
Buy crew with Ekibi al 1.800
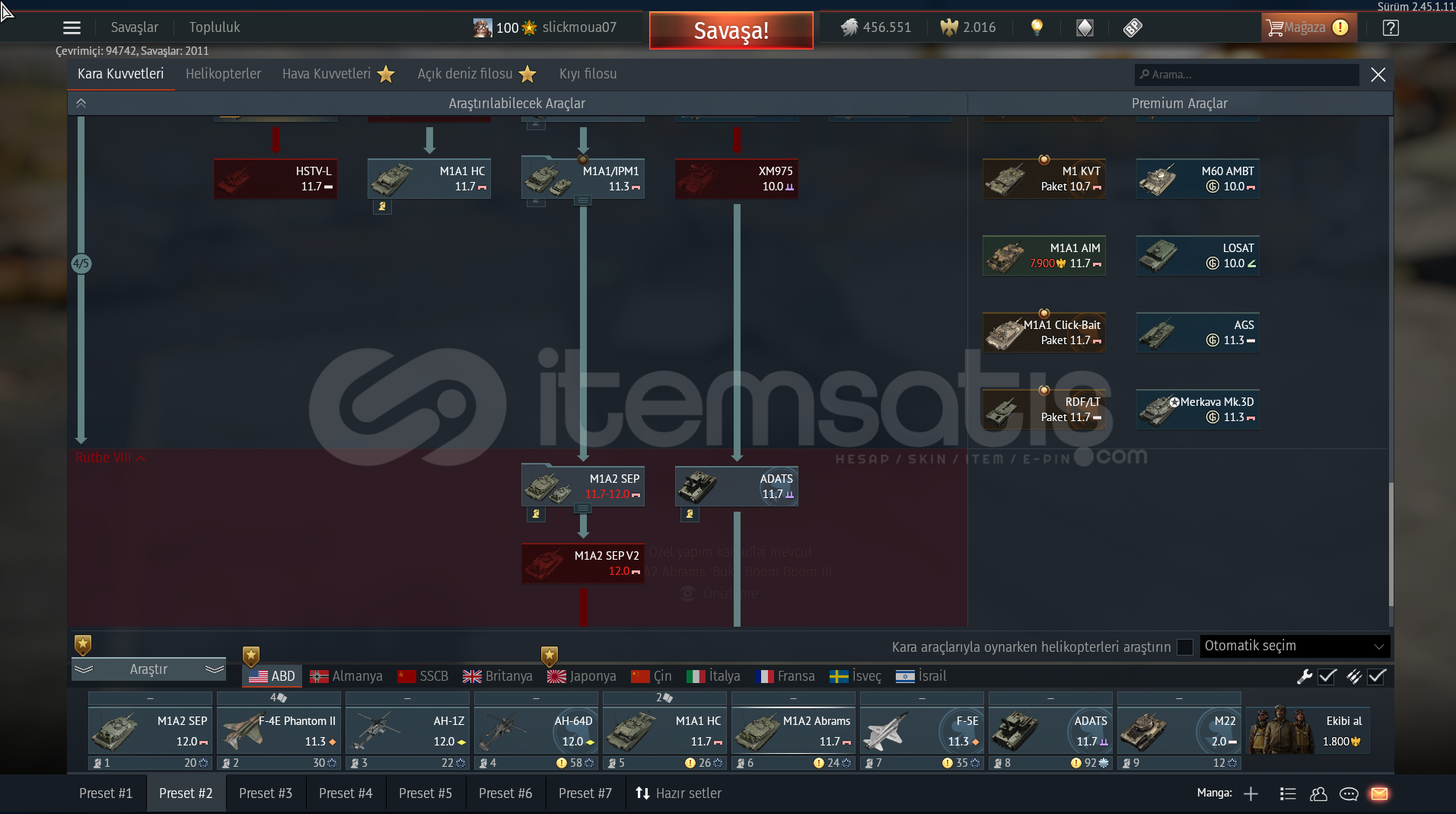click(x=1308, y=730)
